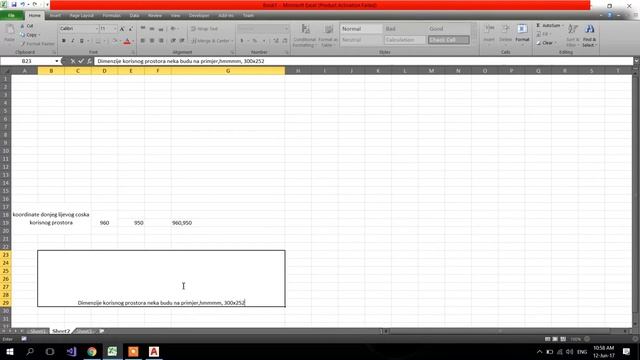Image resolution: width=640 pixels, height=360 pixels.
Task: Switch to the Formulas tab
Action: tap(111, 16)
